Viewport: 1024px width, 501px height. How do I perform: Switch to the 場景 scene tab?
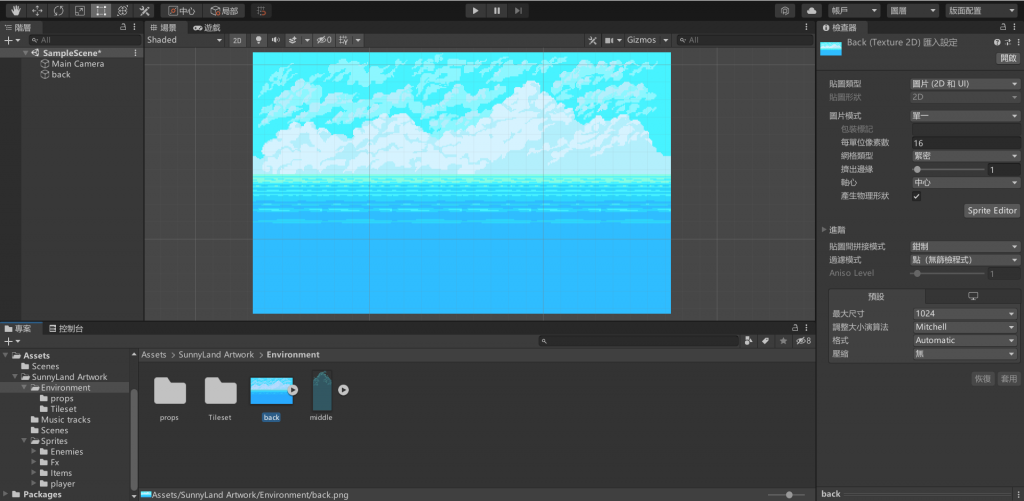[164, 27]
